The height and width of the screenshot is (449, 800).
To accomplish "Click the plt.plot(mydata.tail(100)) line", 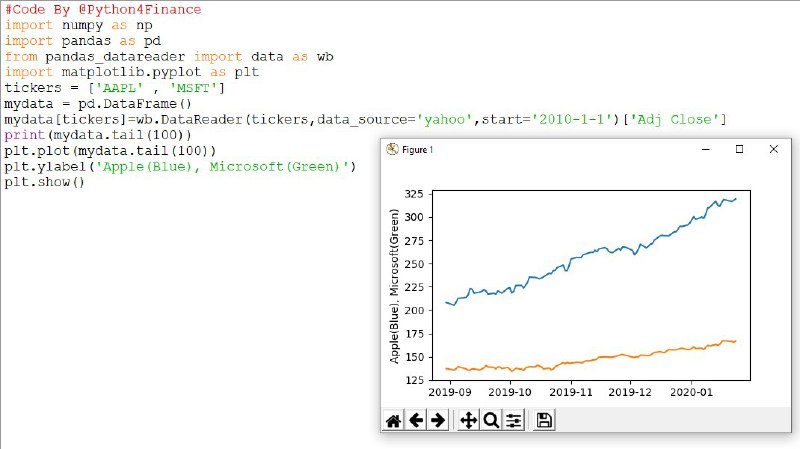I will pos(110,151).
